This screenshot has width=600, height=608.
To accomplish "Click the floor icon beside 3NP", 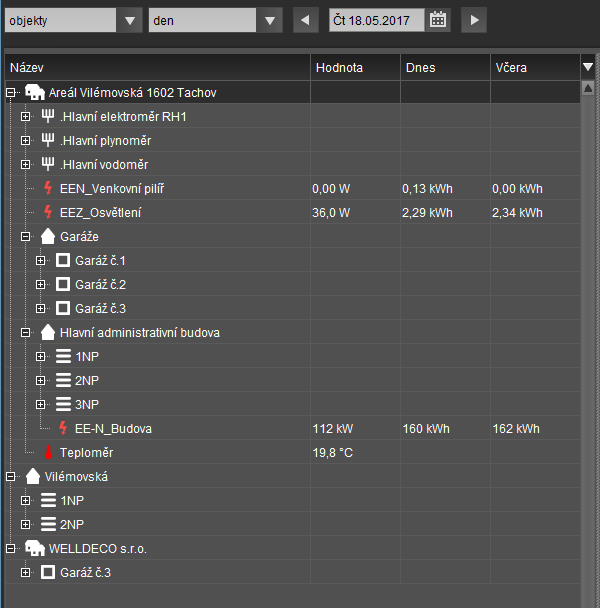I will pyautogui.click(x=62, y=405).
